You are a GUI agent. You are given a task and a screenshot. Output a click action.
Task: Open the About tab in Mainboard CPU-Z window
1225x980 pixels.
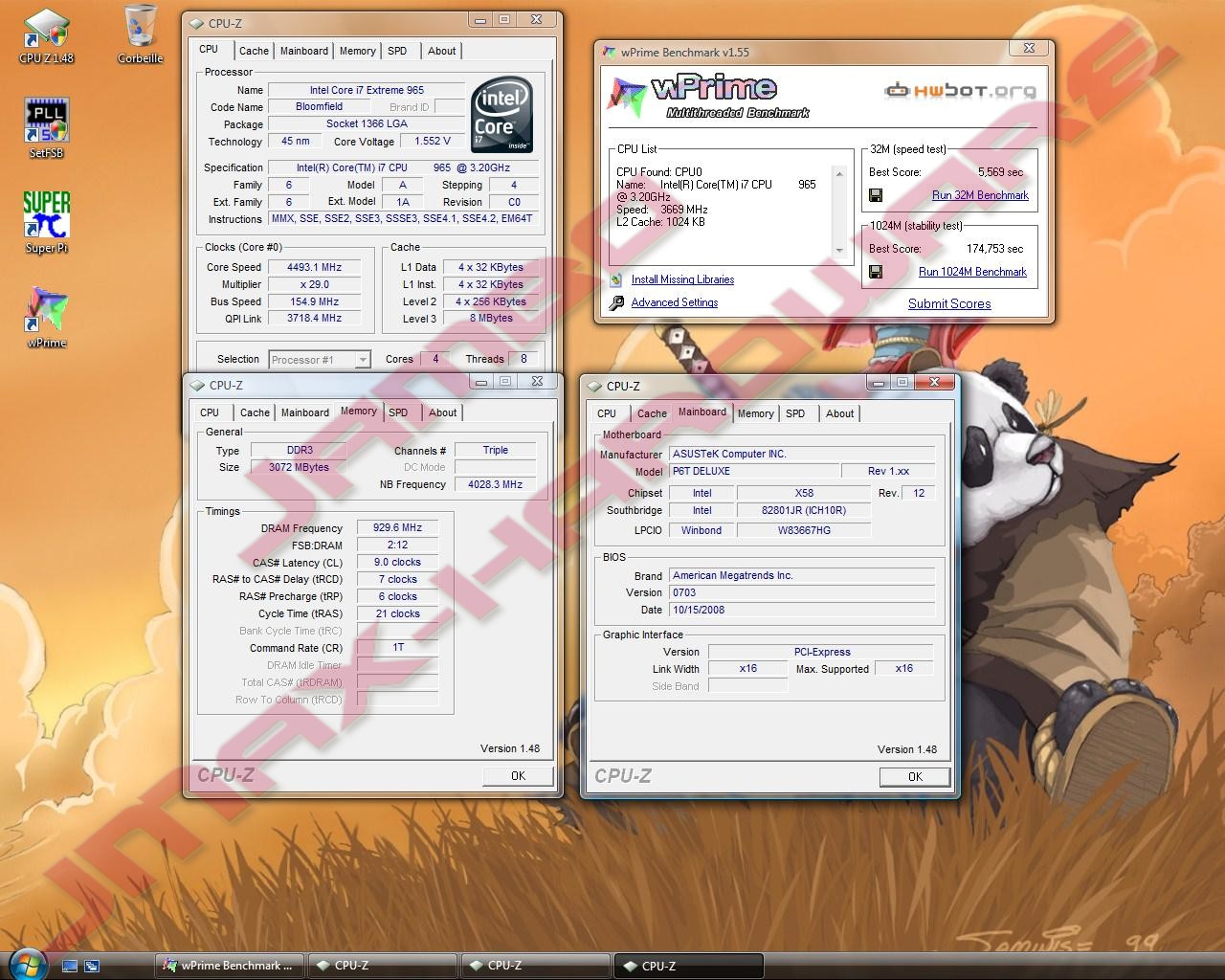pos(839,413)
